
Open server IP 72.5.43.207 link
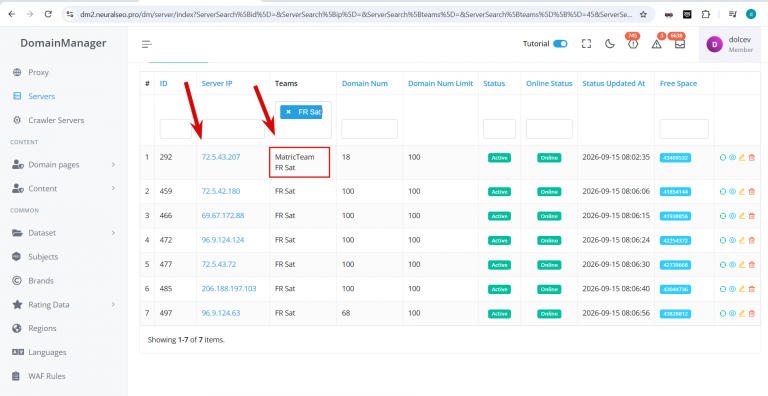coord(221,157)
